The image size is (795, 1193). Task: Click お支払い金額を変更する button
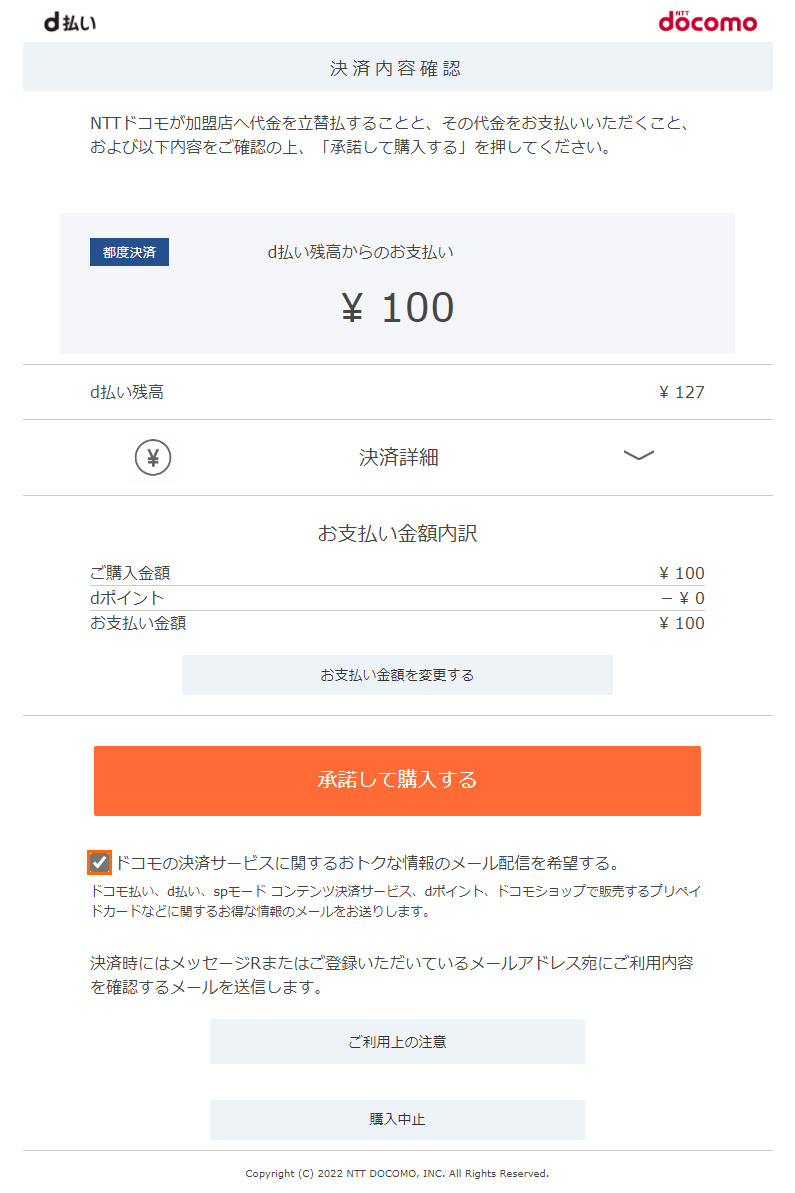coord(397,675)
